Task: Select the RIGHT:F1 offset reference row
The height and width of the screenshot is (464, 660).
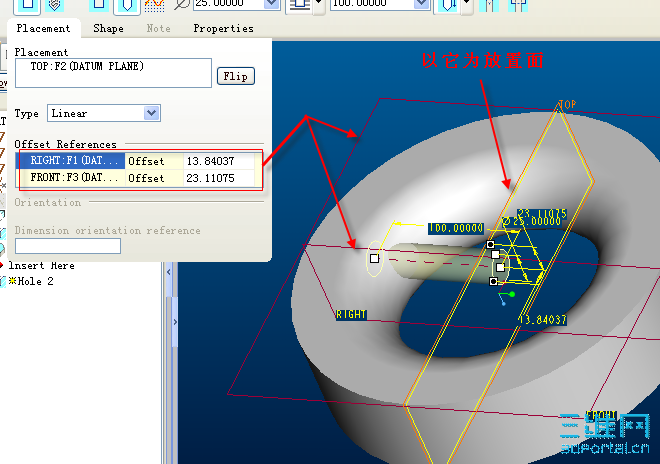Action: click(x=135, y=161)
